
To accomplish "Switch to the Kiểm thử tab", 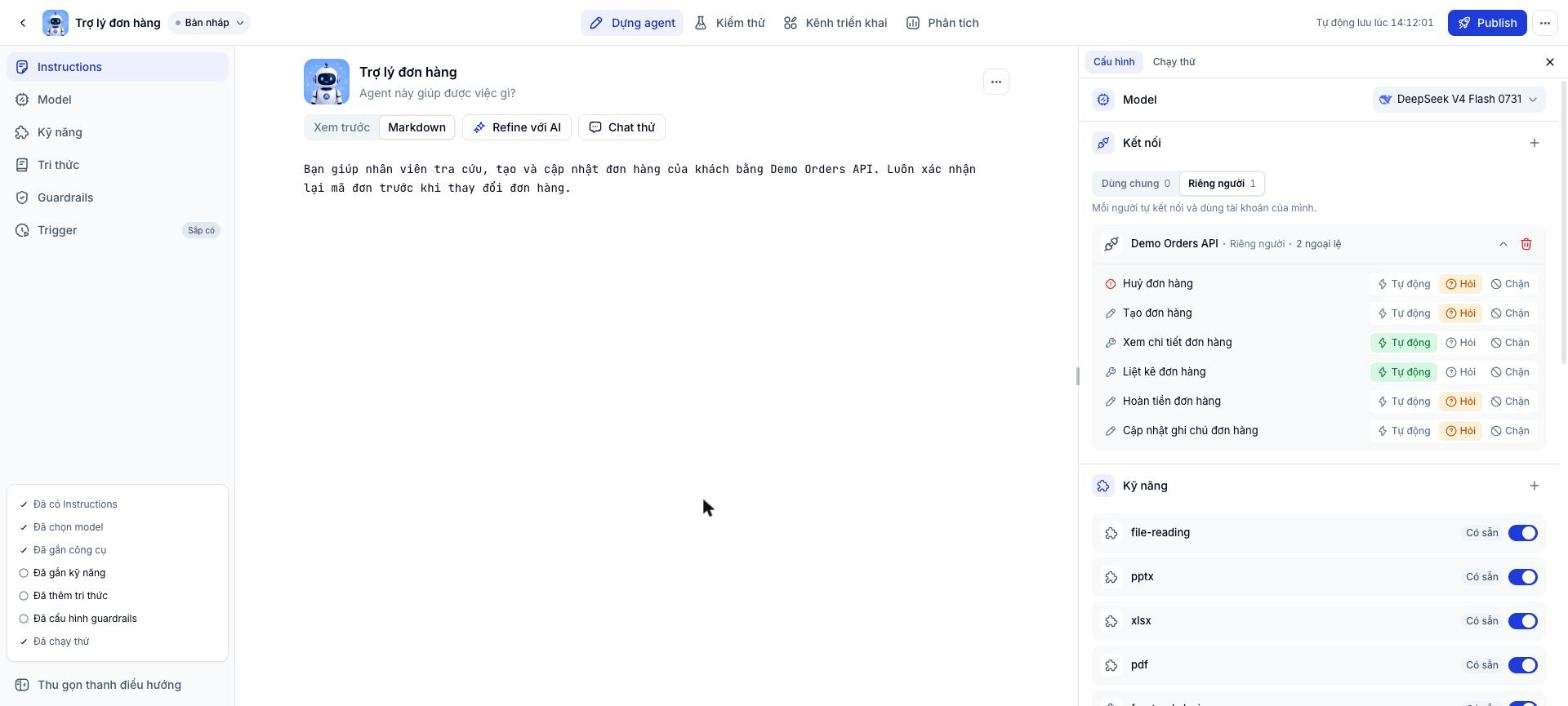I will [730, 23].
